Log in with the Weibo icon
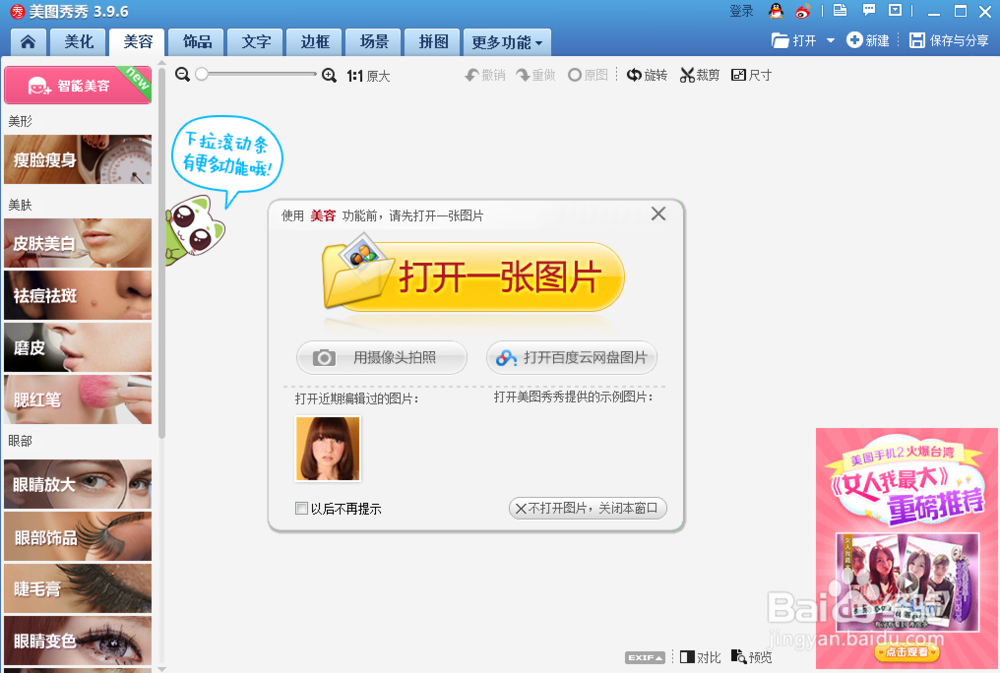The image size is (1000, 673). coord(802,11)
